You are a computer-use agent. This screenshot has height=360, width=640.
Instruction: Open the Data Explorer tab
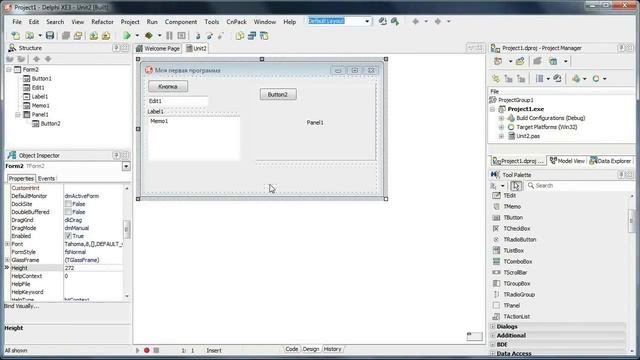611,161
